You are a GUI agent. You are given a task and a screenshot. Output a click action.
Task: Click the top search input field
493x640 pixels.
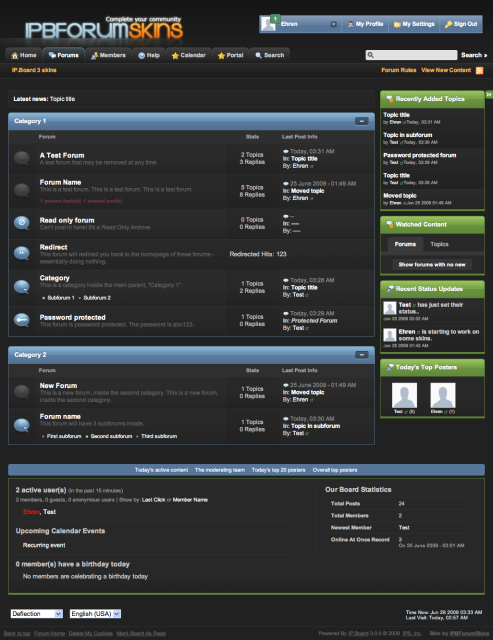pyautogui.click(x=411, y=55)
